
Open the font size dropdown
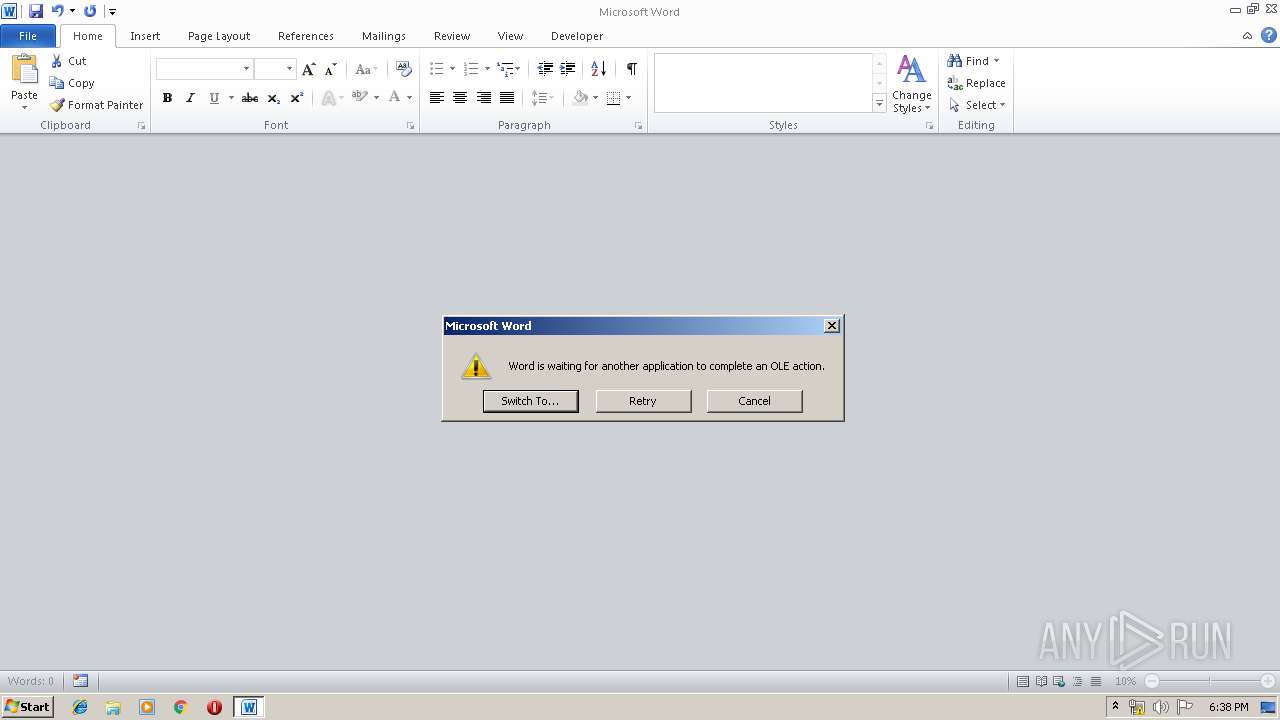tap(289, 69)
